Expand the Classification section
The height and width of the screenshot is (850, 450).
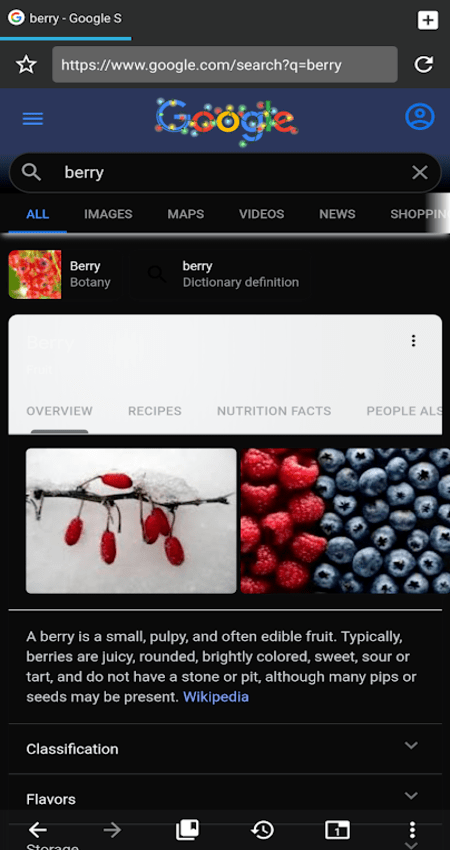pos(225,749)
